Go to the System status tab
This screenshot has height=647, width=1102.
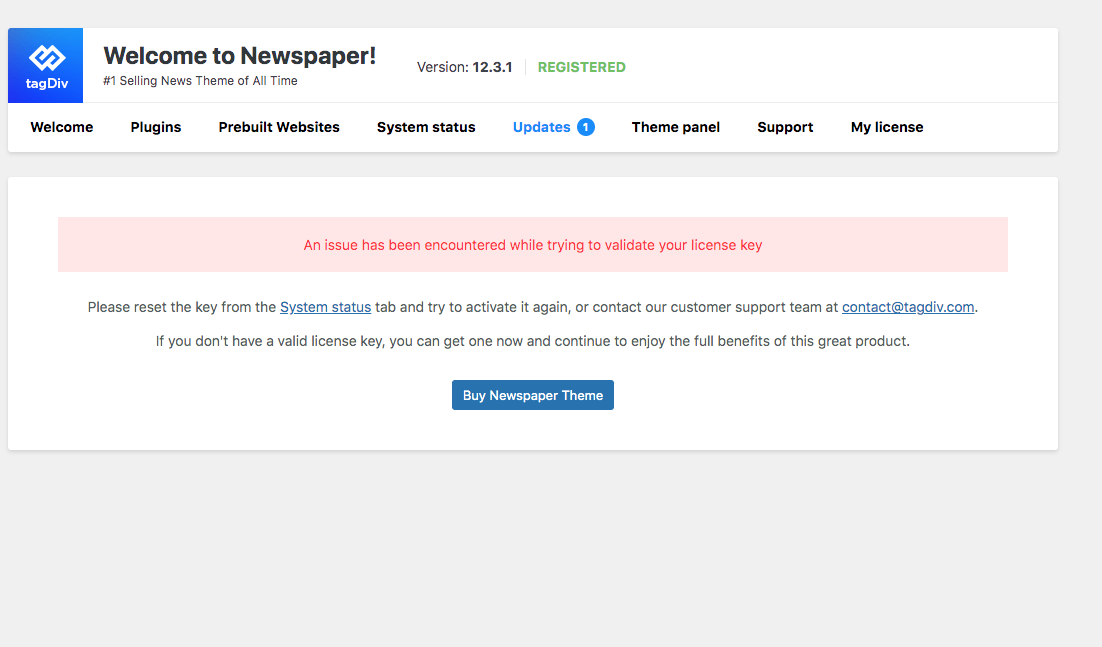(x=426, y=127)
